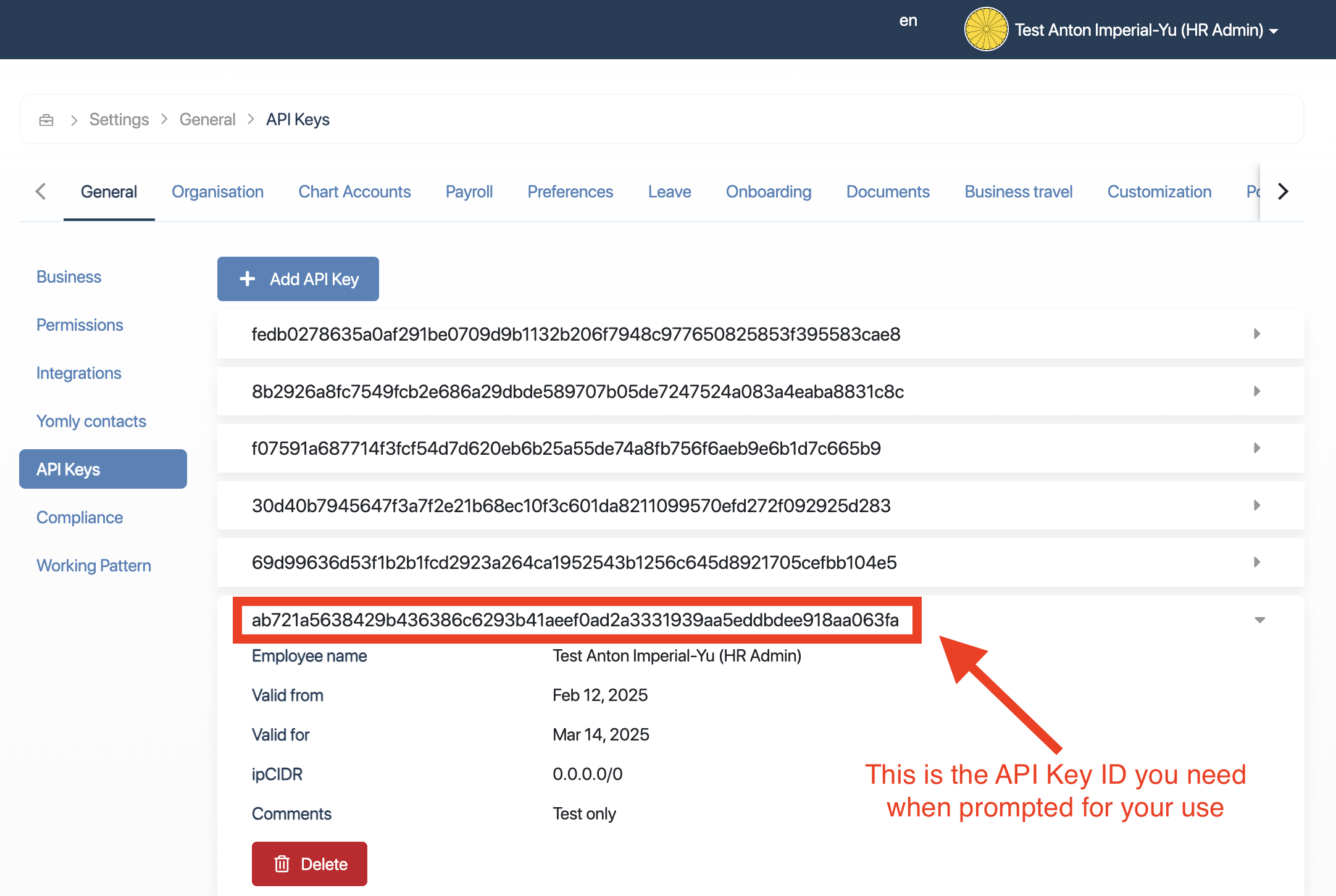Expand API key starting with 8b2926a8
Screen dimensions: 1336x896
point(1256,391)
